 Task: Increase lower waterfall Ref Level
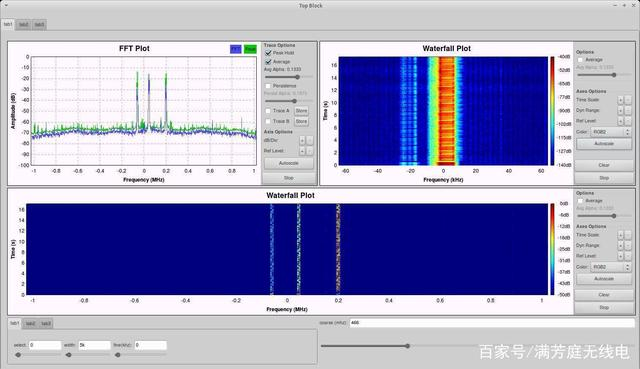pos(620,256)
